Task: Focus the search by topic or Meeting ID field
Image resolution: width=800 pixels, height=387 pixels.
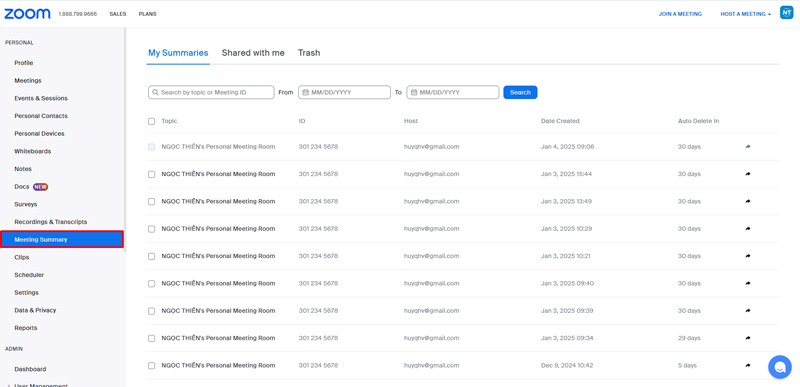Action: coord(211,92)
